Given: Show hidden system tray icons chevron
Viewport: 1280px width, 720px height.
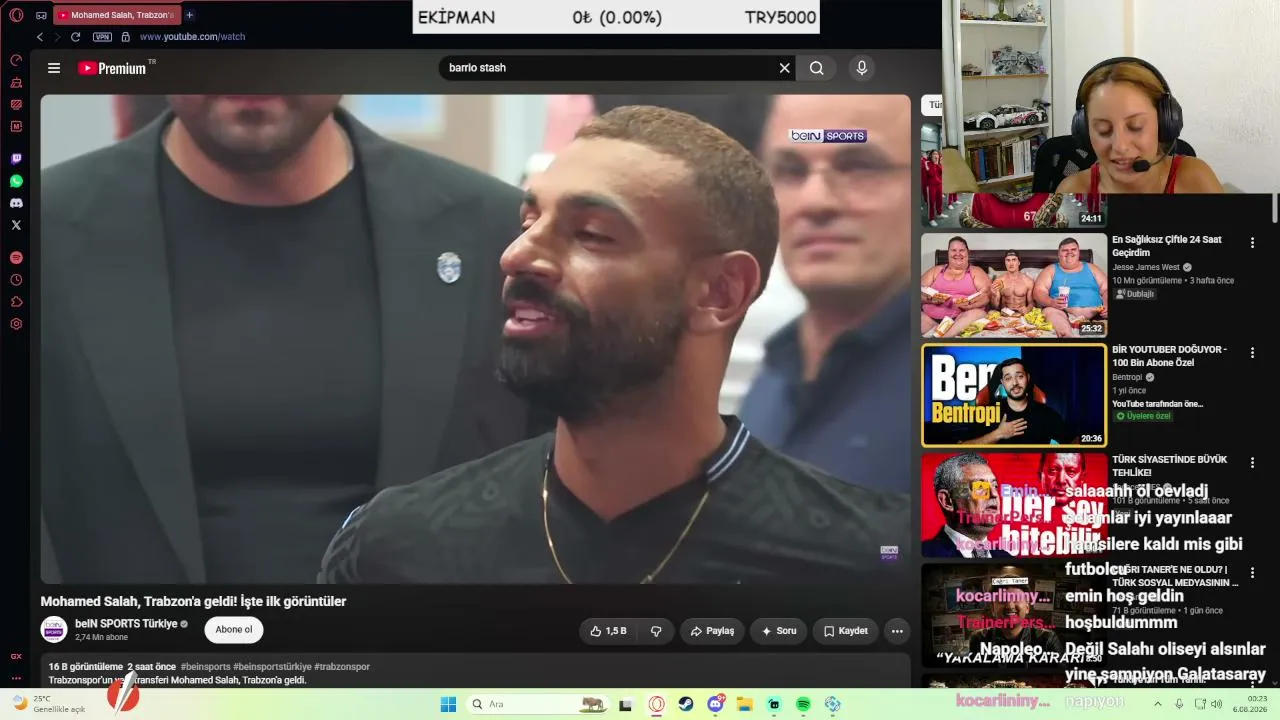Looking at the screenshot, I should [x=1157, y=704].
